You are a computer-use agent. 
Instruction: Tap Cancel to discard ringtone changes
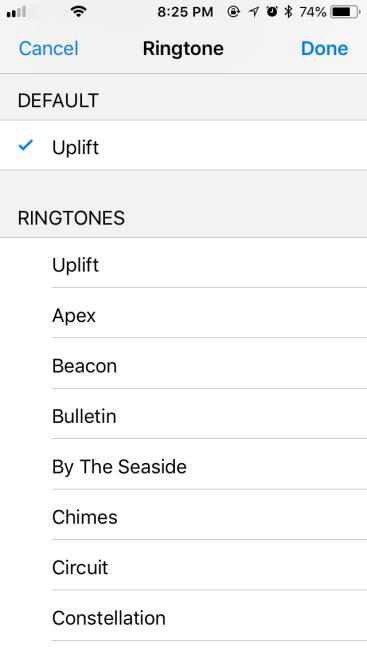(49, 49)
